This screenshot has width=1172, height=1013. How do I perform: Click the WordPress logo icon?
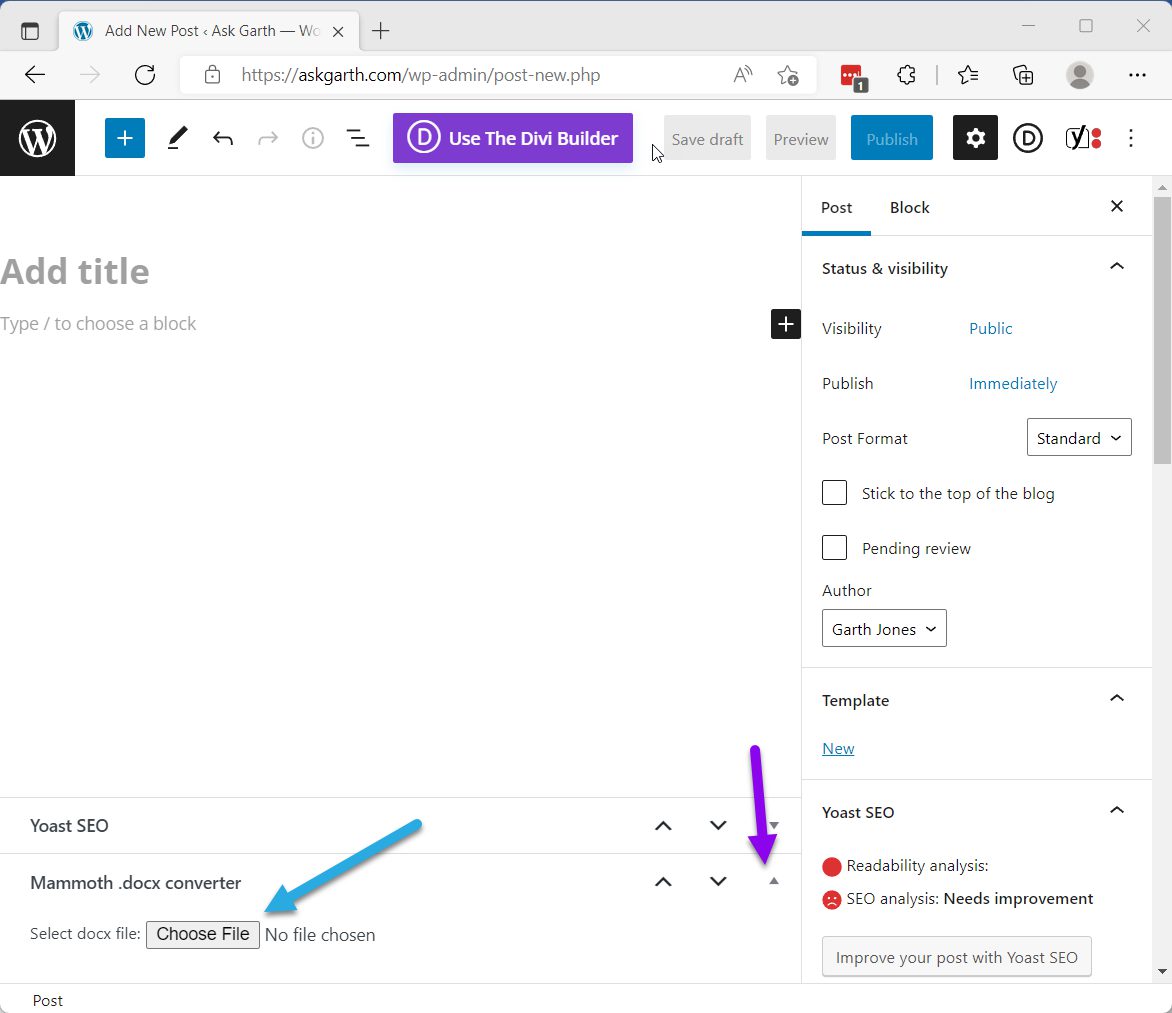pos(37,138)
